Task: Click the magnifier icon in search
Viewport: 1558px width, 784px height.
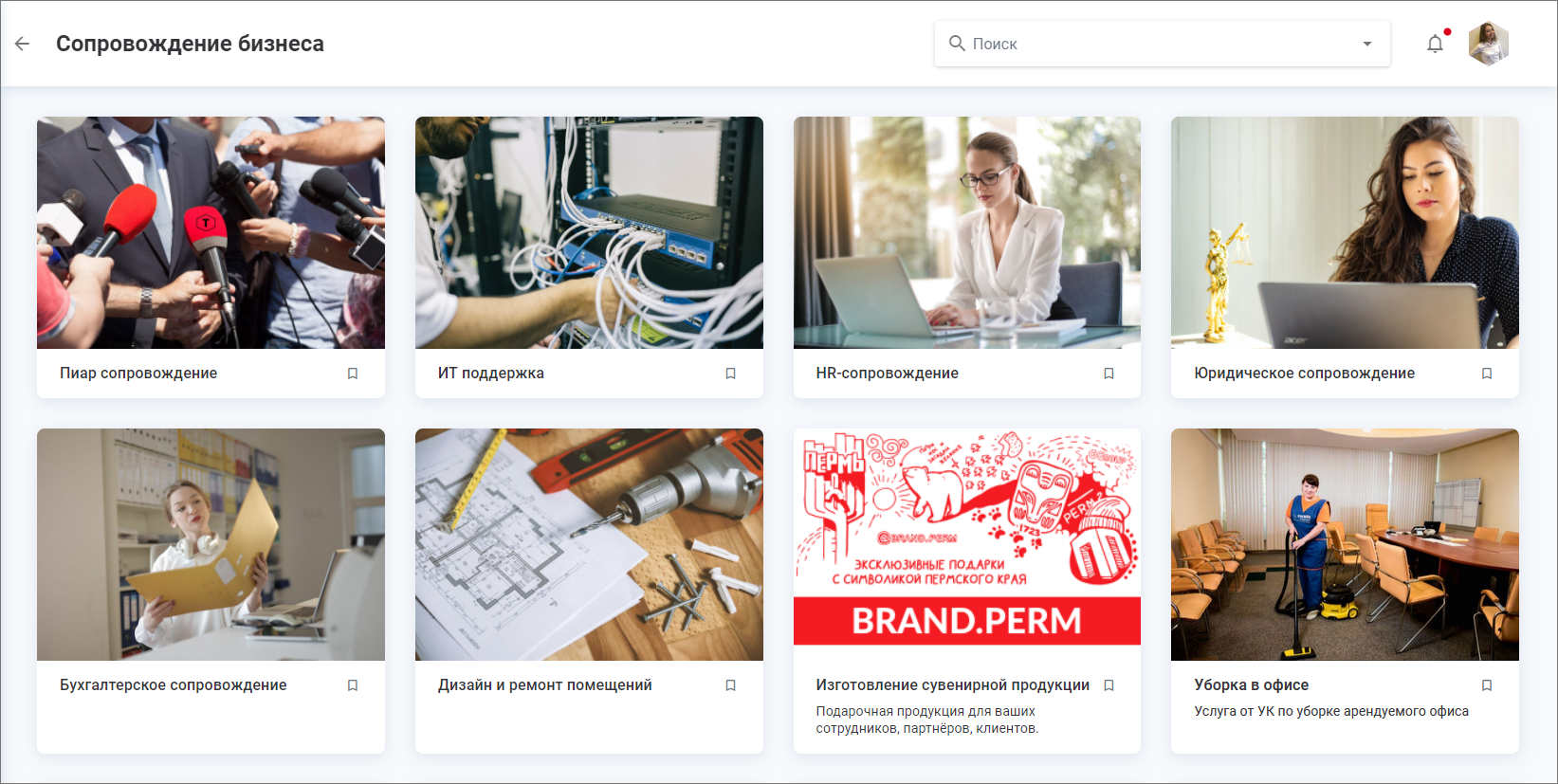Action: [957, 44]
